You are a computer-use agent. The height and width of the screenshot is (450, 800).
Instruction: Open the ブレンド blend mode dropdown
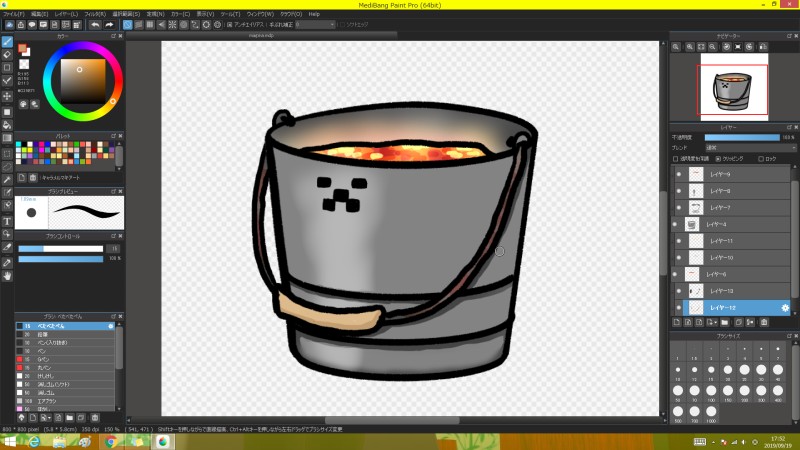point(750,148)
